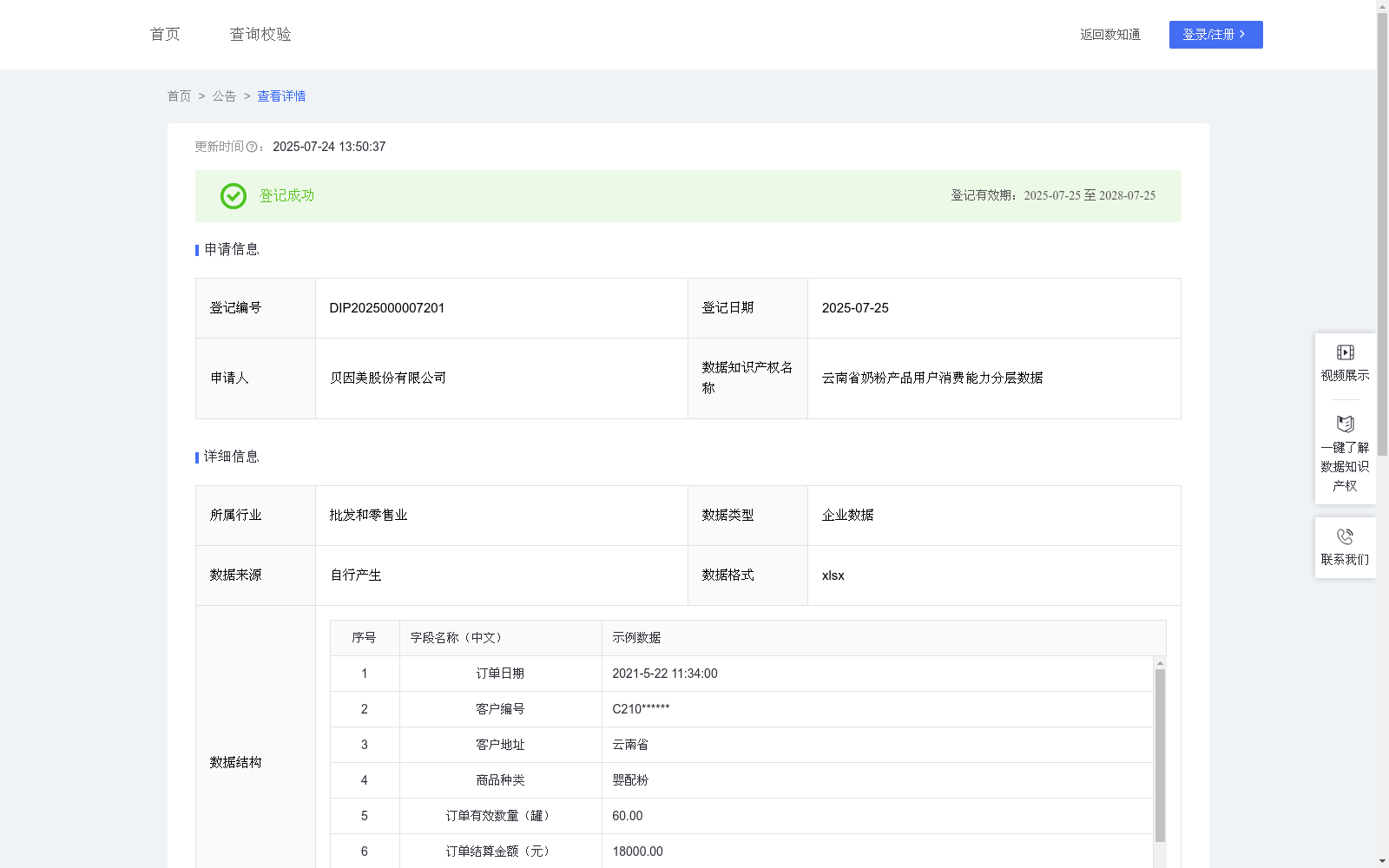
Task: Open the 一键了解数据知识产权 guide icon
Action: (x=1345, y=424)
